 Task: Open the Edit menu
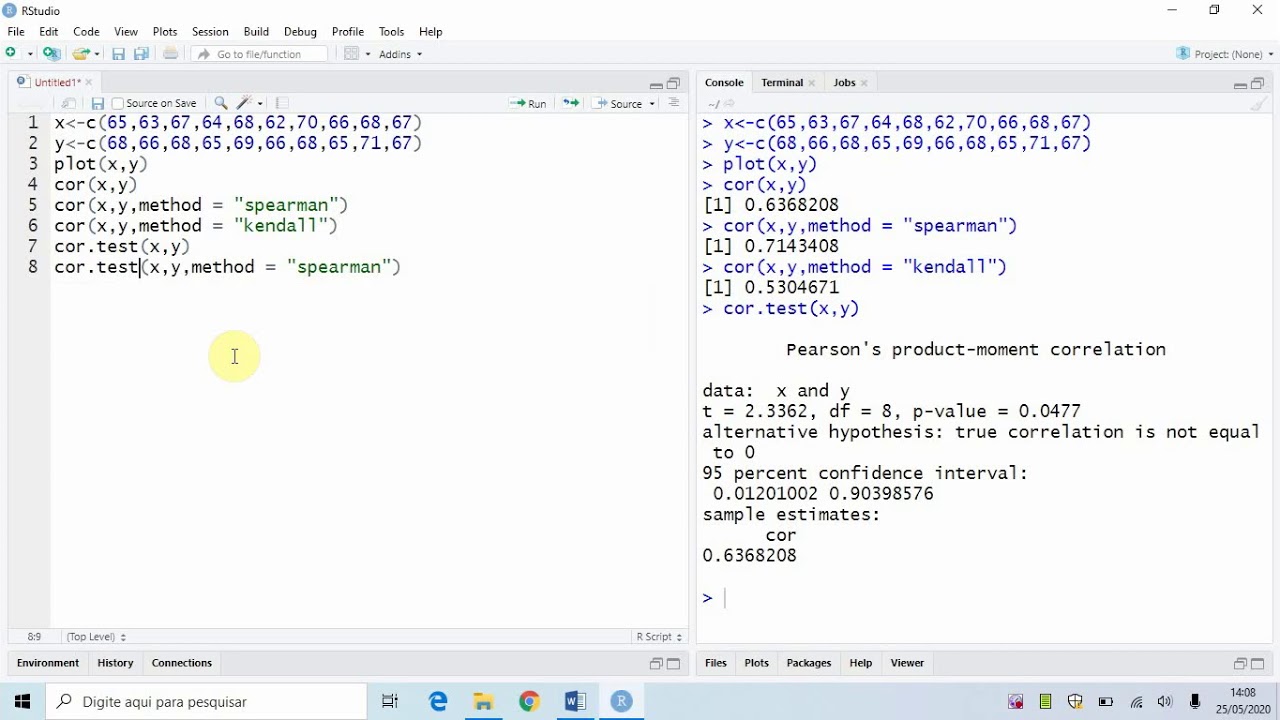coord(48,32)
